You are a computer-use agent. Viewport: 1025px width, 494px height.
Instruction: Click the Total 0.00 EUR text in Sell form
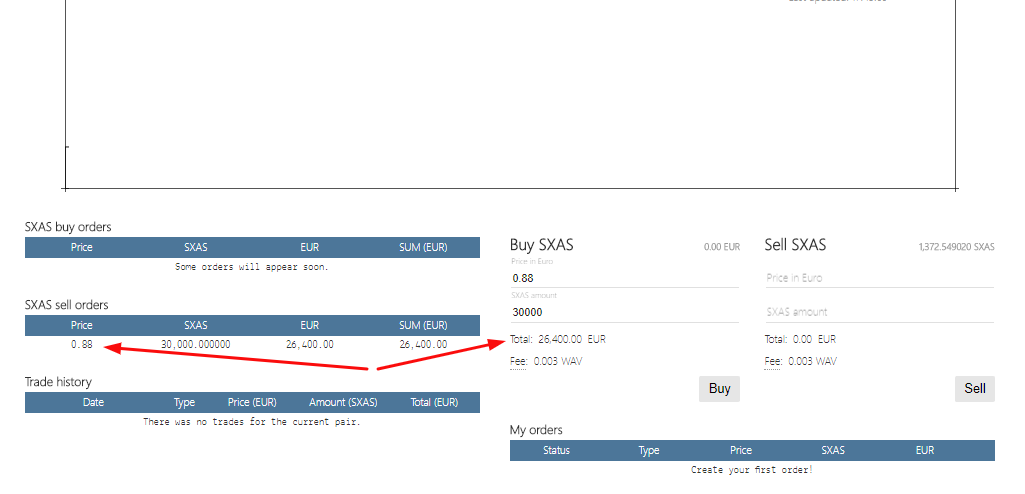click(800, 339)
